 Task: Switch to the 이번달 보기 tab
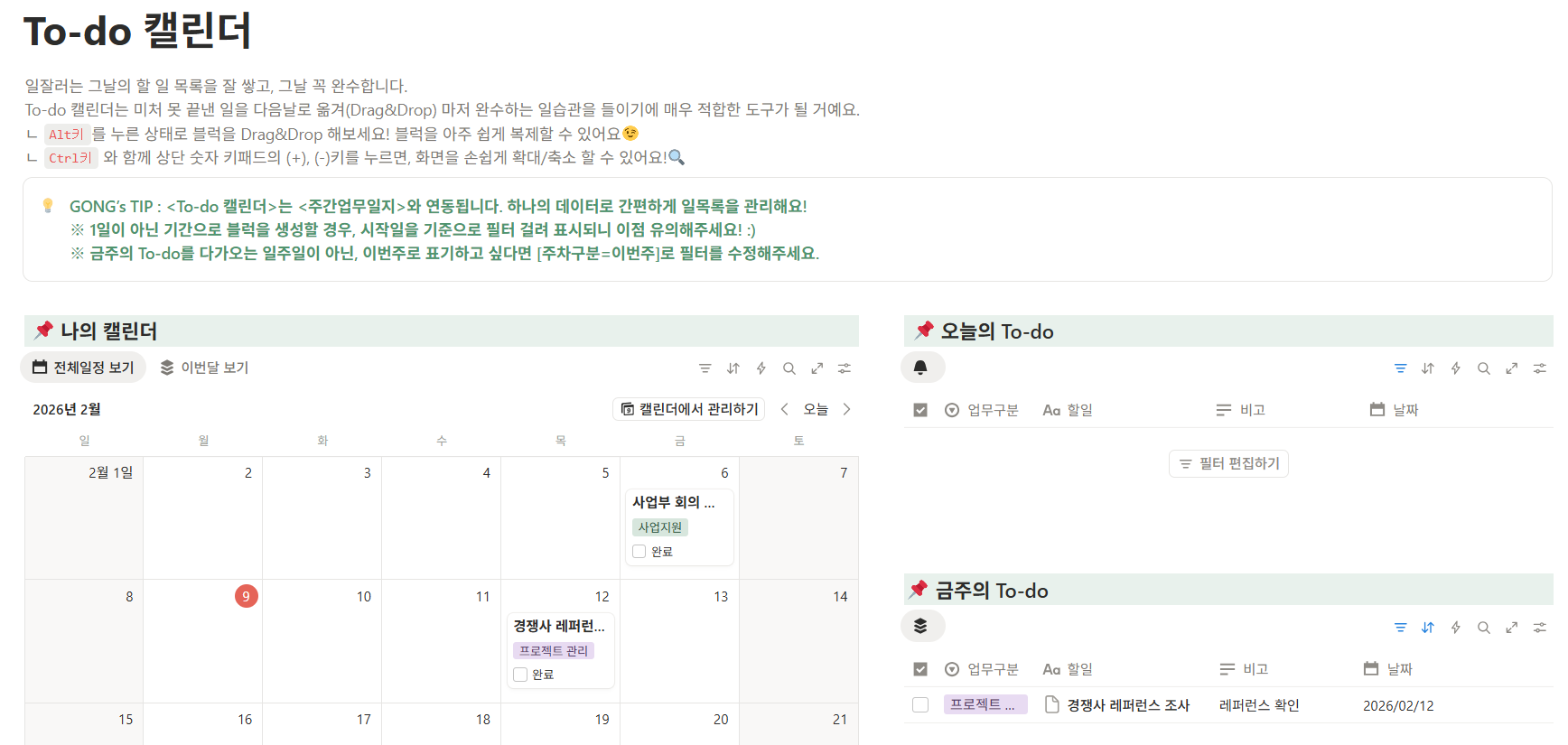click(203, 367)
